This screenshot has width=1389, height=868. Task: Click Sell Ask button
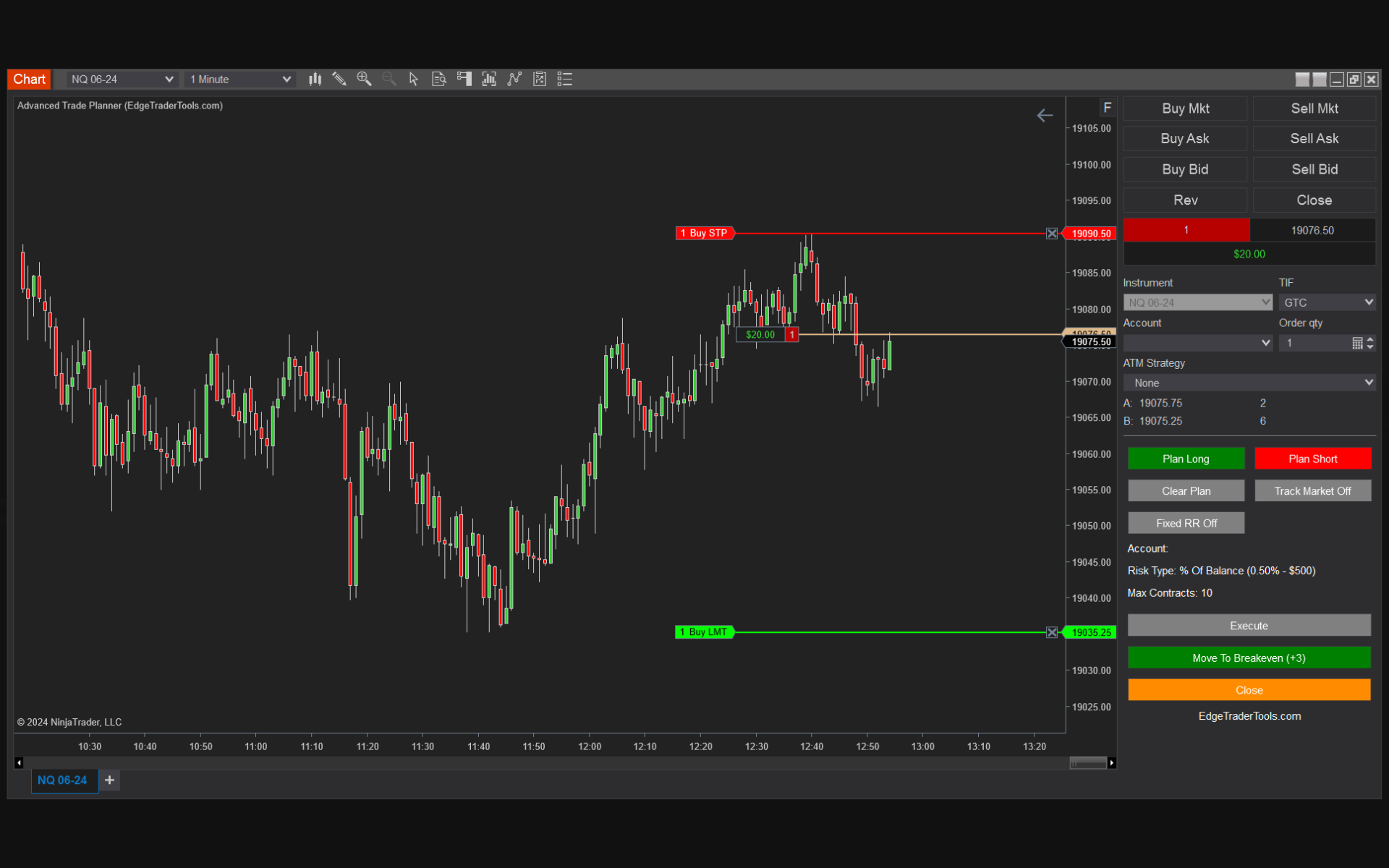tap(1314, 139)
